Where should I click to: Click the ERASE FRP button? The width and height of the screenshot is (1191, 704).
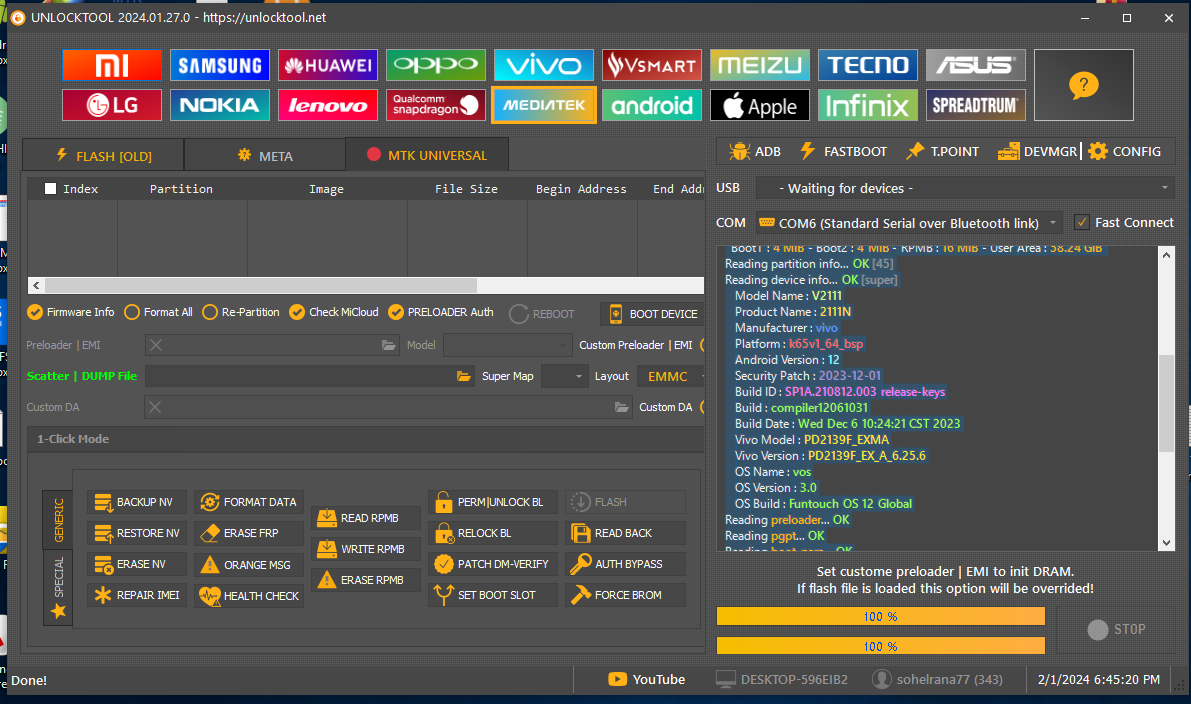tap(250, 533)
